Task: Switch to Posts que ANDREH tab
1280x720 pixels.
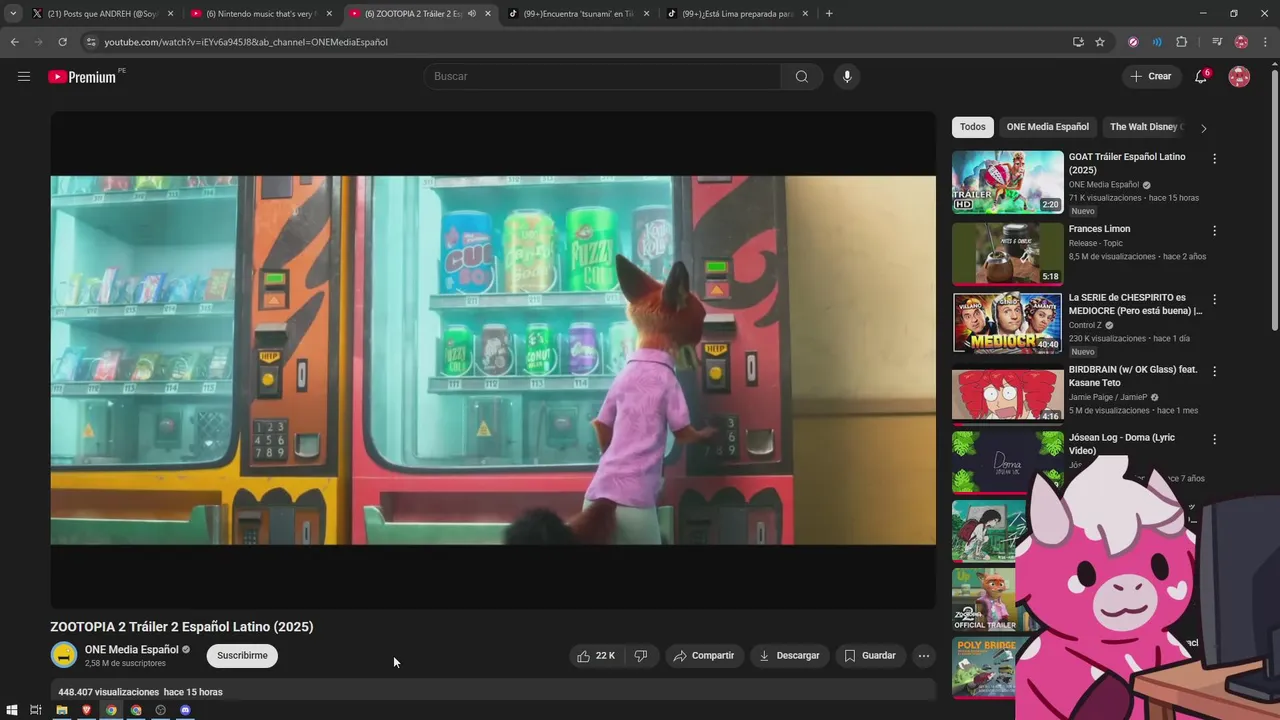Action: click(103, 14)
